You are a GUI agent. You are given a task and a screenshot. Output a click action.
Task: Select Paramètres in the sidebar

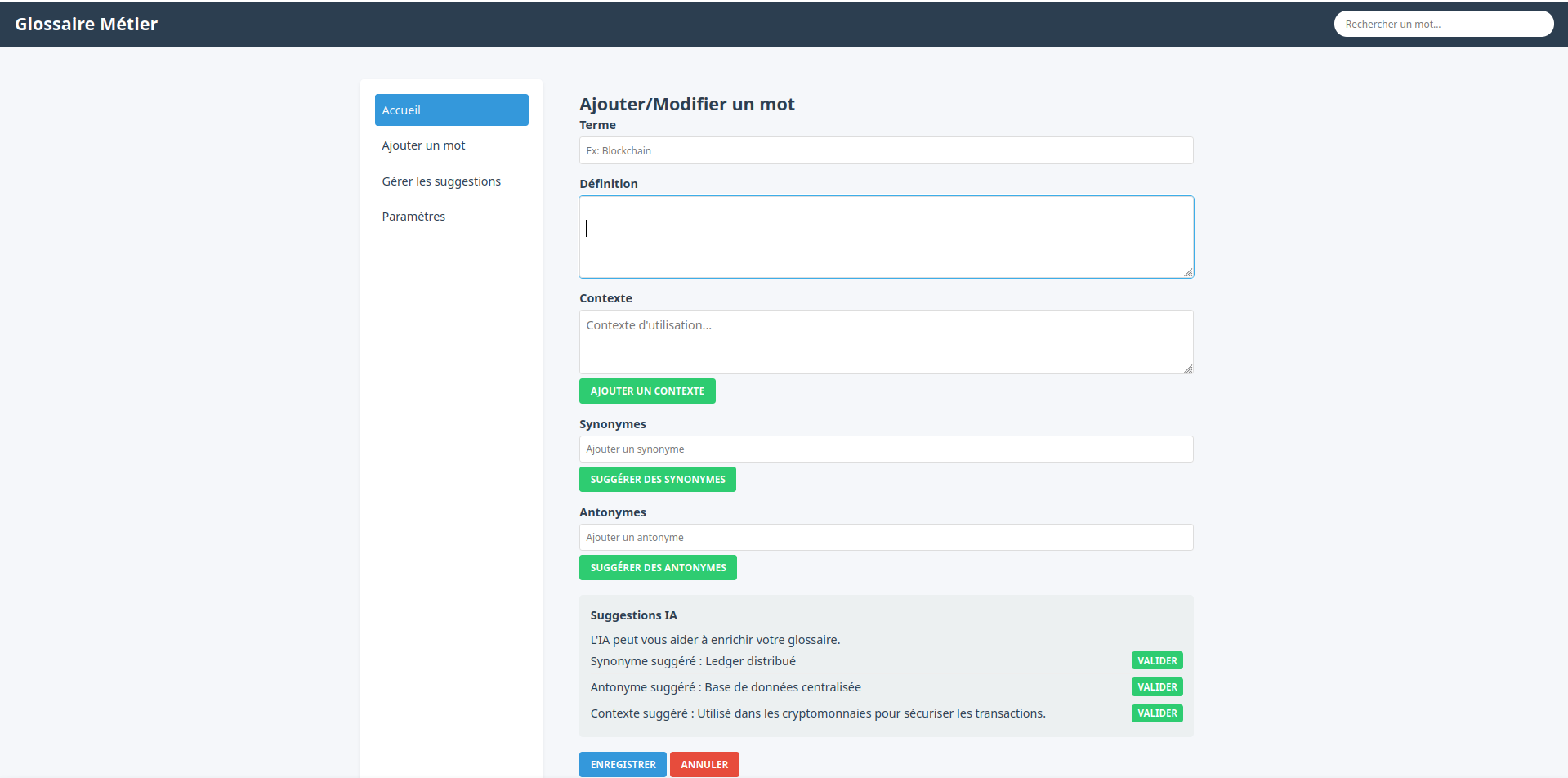click(413, 217)
